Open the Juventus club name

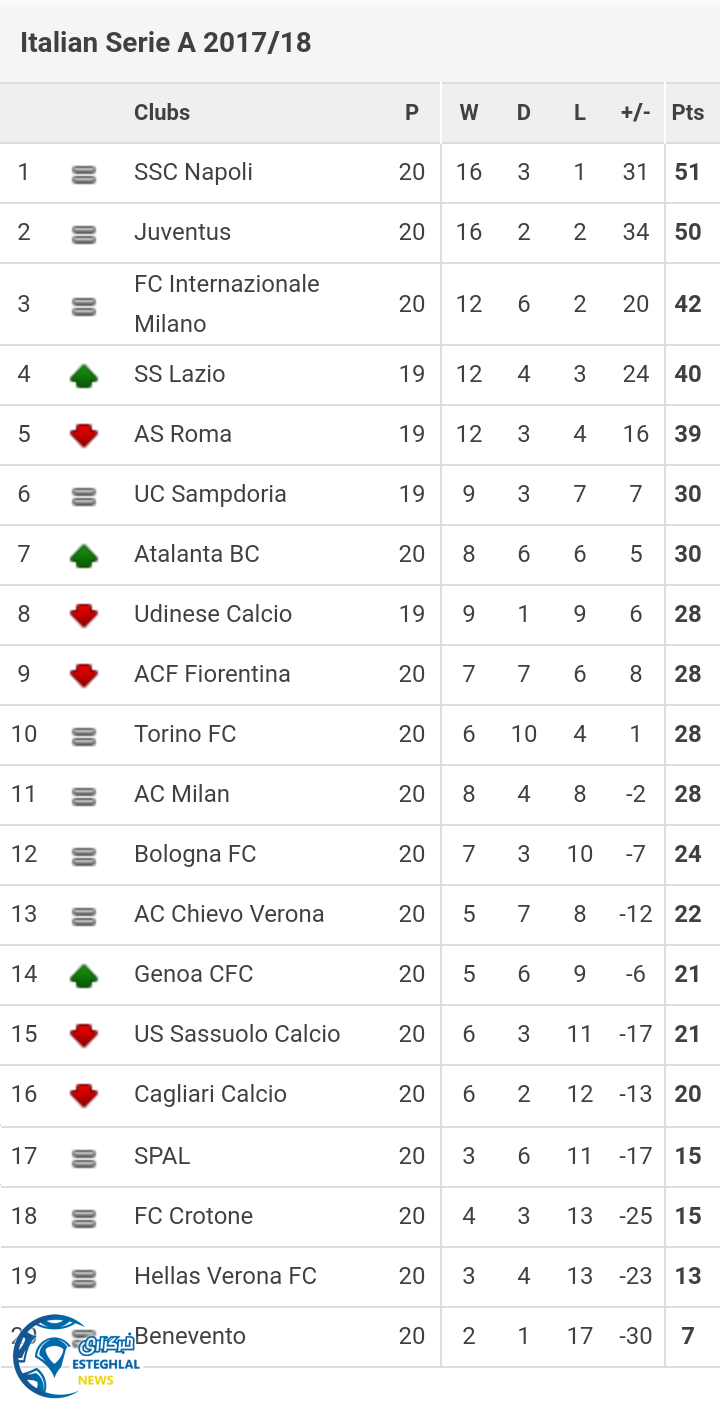182,232
